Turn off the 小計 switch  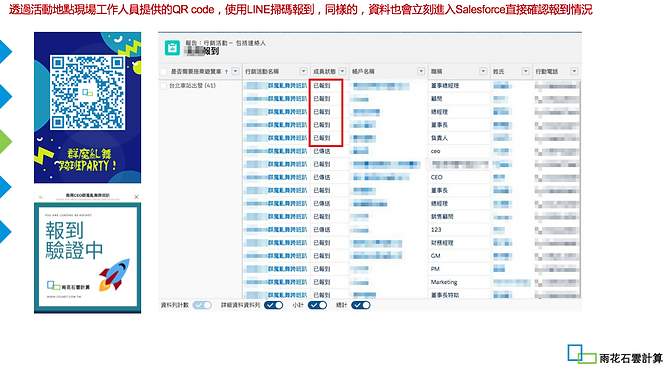[x=317, y=305]
